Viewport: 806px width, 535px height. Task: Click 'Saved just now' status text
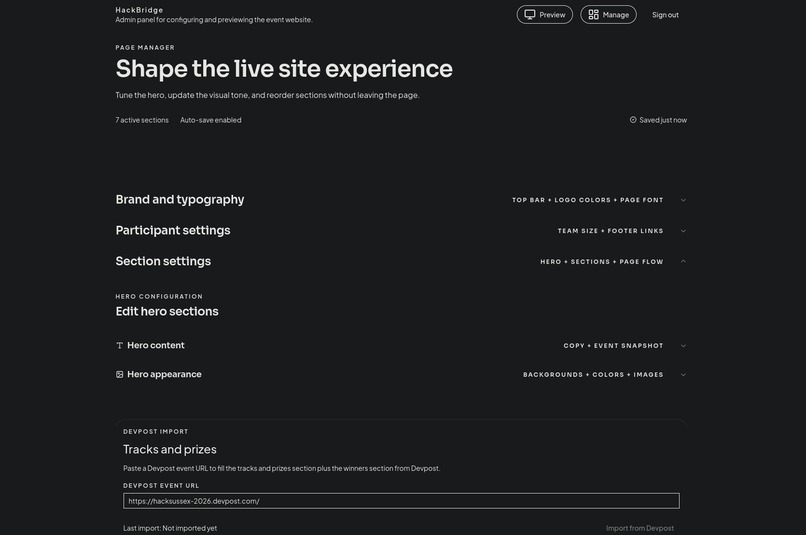point(663,120)
